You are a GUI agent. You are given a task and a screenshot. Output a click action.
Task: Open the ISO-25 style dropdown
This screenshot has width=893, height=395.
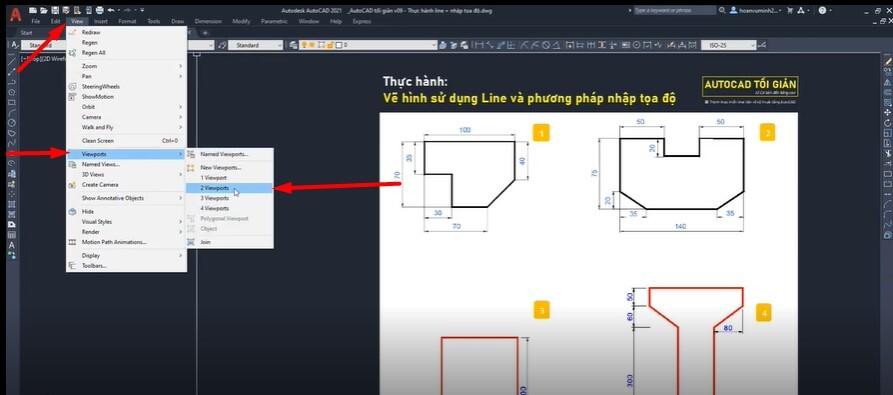[x=728, y=45]
